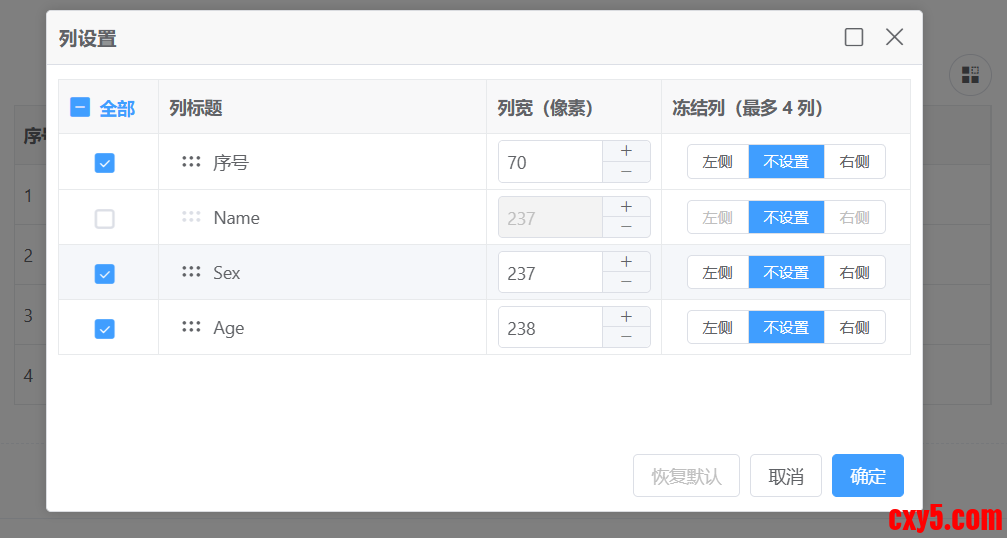
Task: Freeze the 序号 column to 左侧
Action: 718,162
